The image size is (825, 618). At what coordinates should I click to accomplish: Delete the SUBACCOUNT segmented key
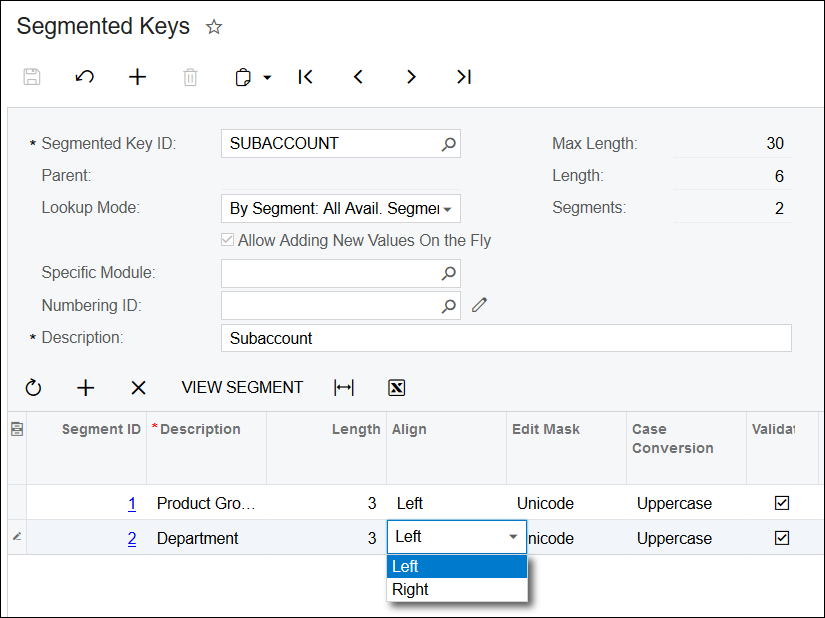190,77
